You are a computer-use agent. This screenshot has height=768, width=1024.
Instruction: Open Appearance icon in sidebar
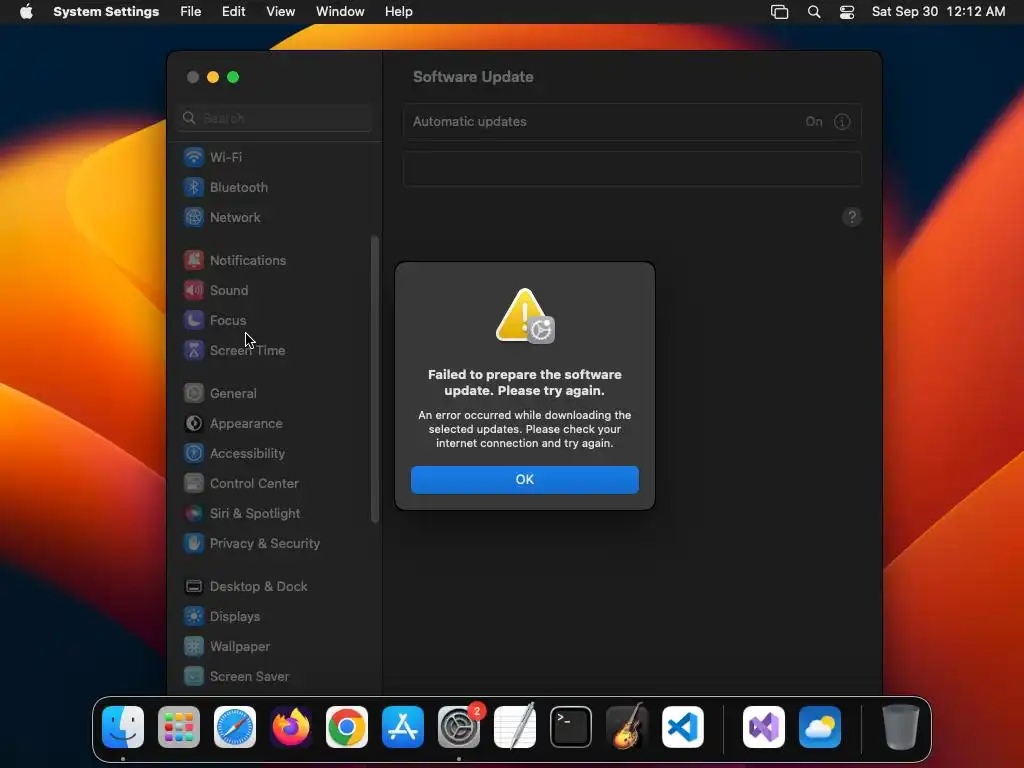click(x=193, y=424)
